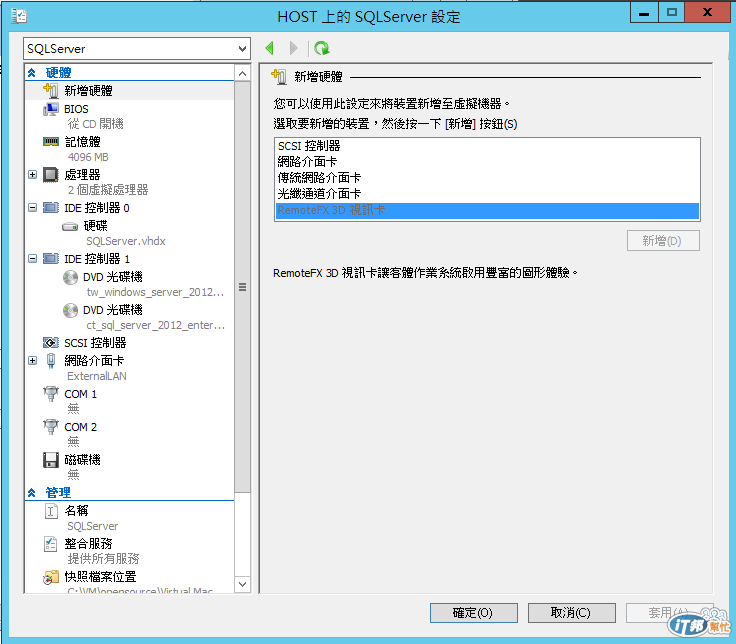
Task: Select the 快照檔案位置 snapshot folder icon
Action: (x=51, y=577)
